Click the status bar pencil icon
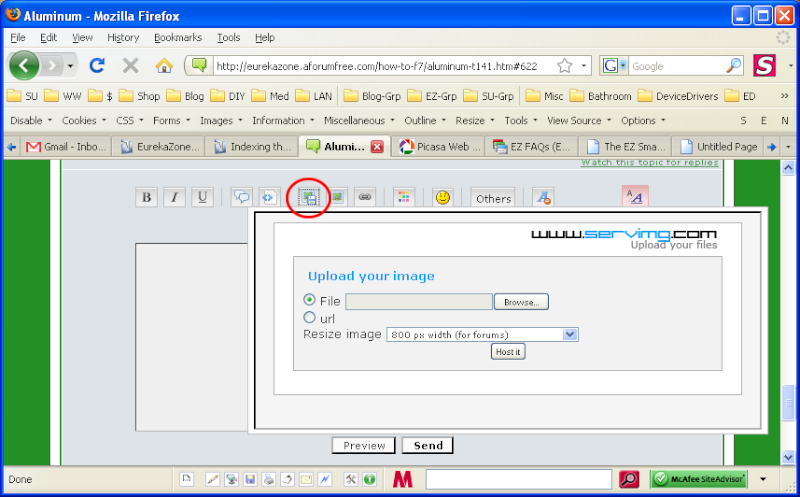The height and width of the screenshot is (497, 800). (213, 479)
